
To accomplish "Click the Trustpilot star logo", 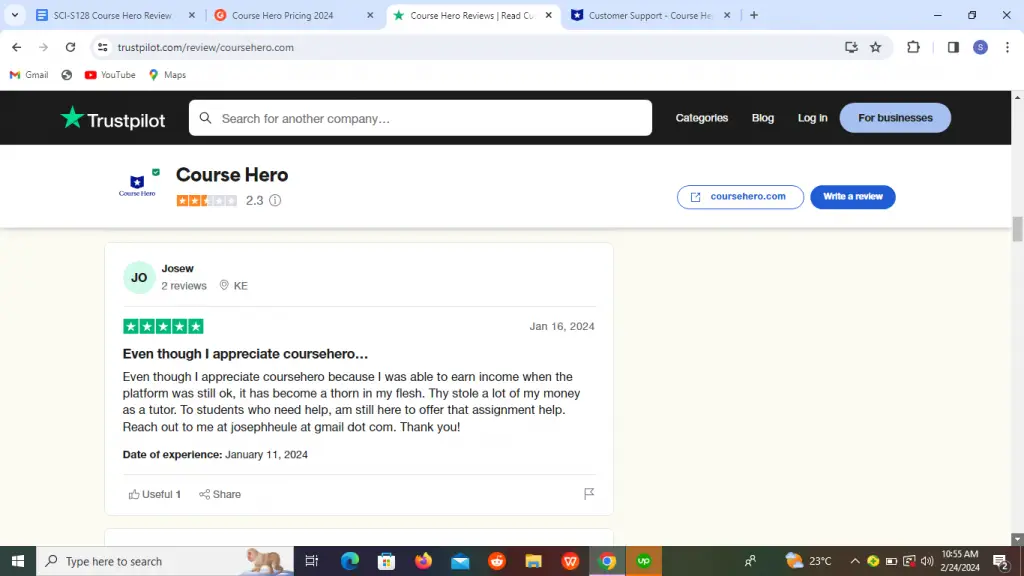I will pos(72,118).
